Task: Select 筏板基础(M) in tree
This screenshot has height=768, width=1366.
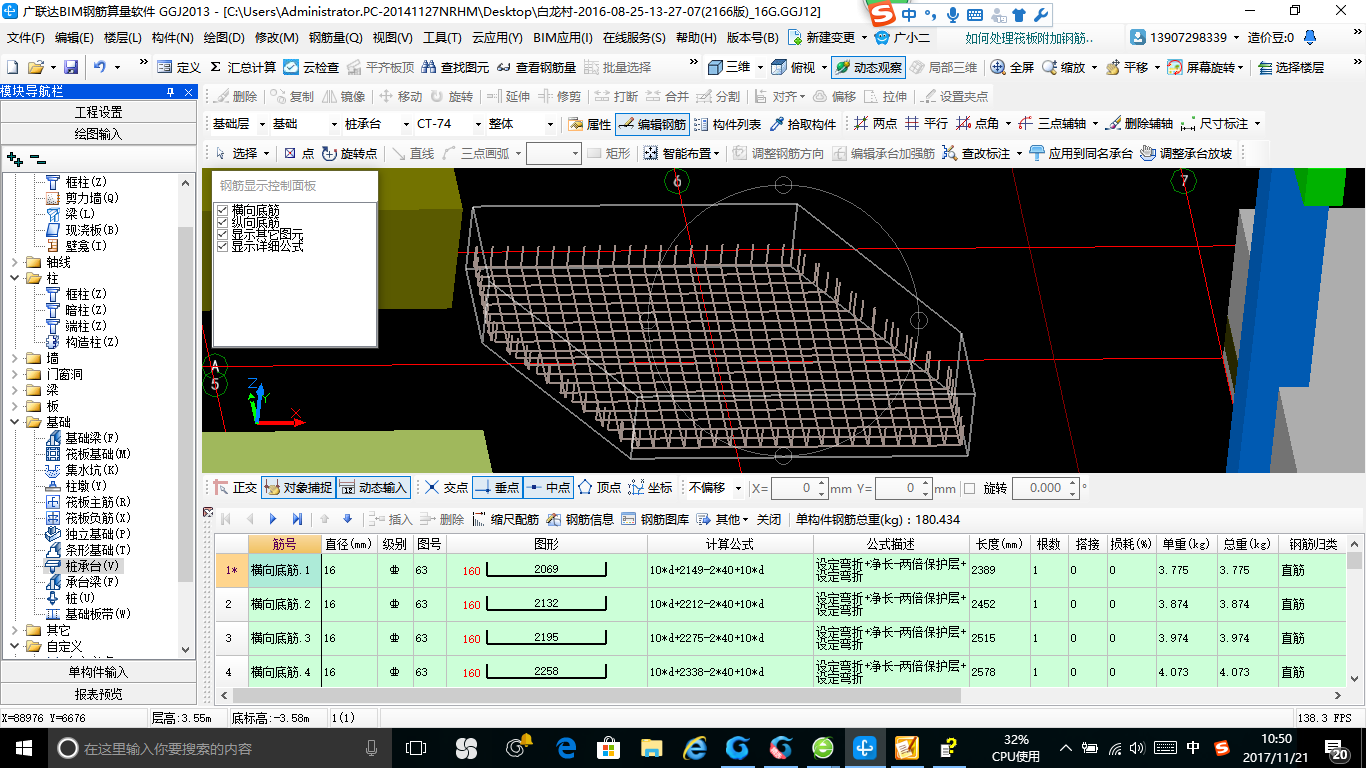Action: [98, 454]
